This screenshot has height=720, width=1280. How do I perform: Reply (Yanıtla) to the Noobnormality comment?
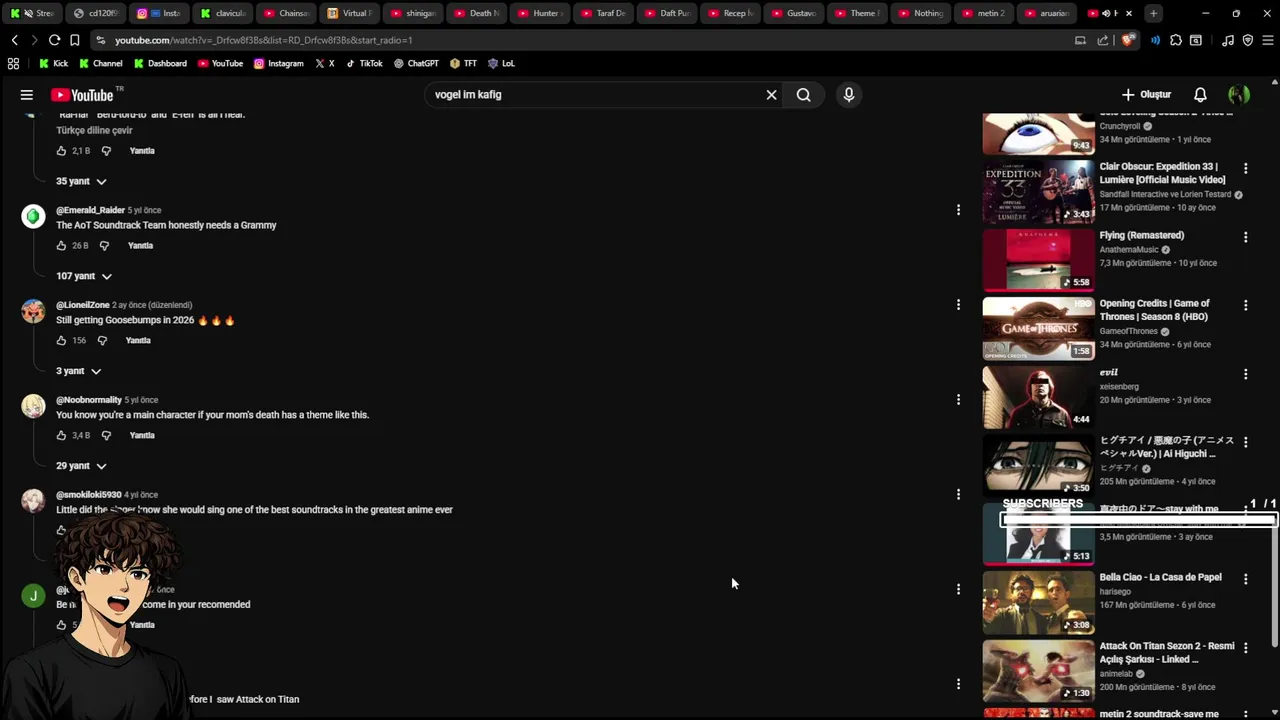142,436
